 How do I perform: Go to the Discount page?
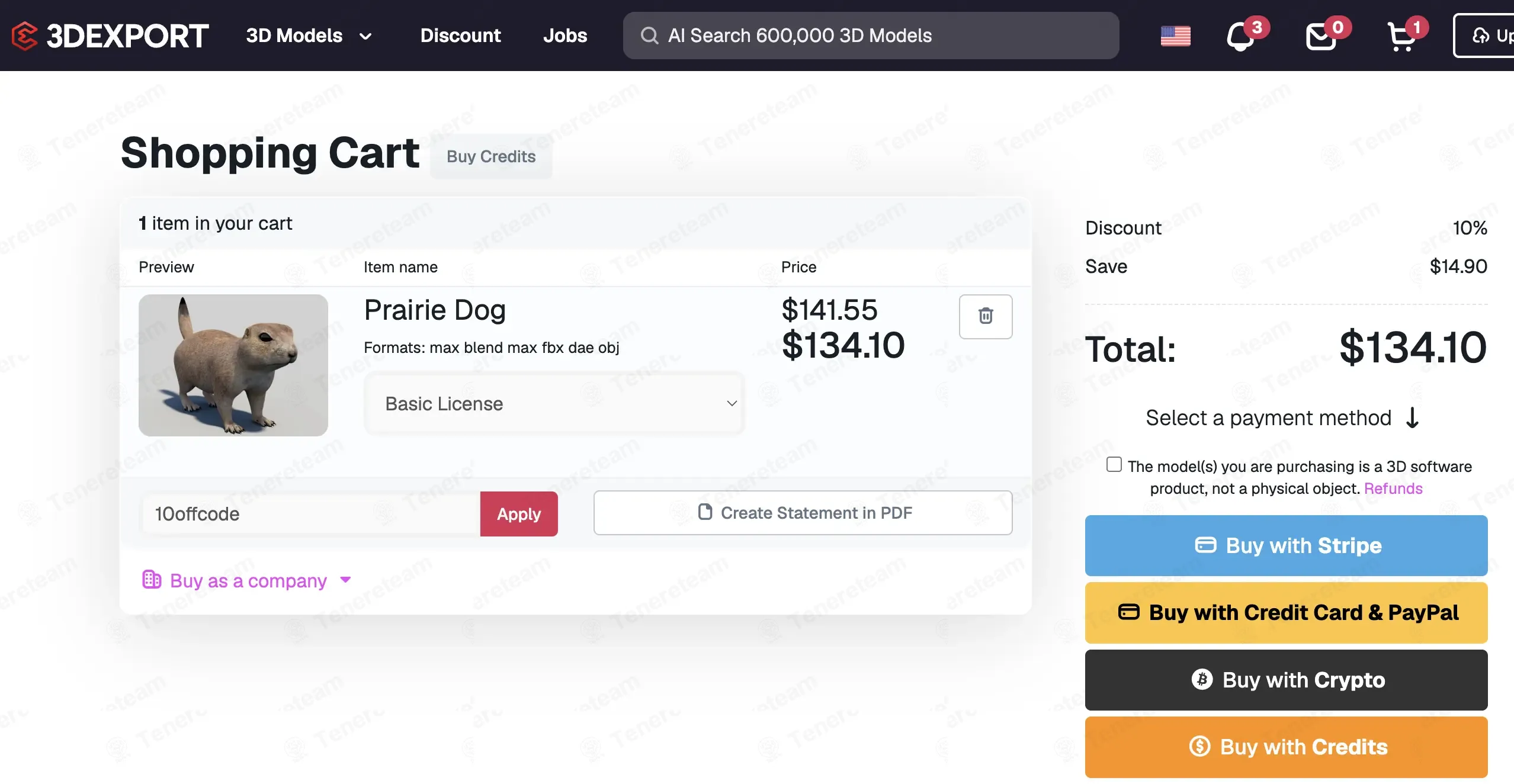(x=460, y=36)
